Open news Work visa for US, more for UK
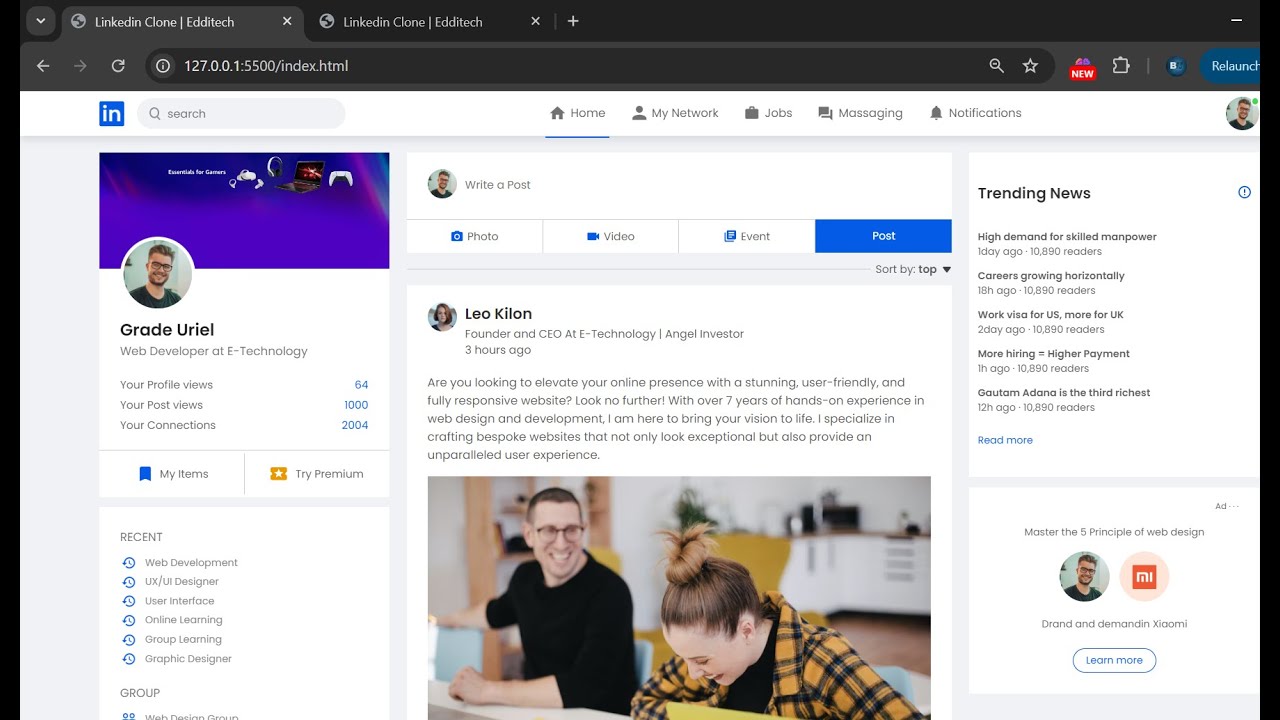The height and width of the screenshot is (720, 1280). click(1050, 315)
